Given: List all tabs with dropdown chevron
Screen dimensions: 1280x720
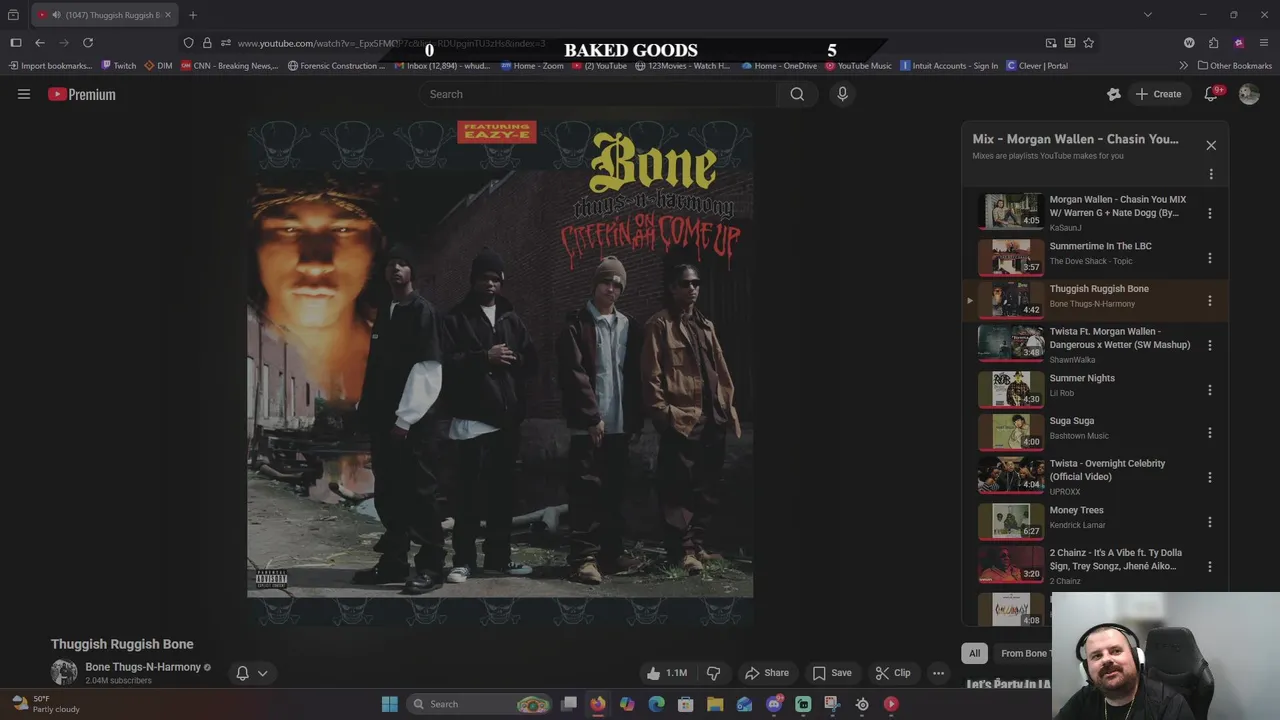Looking at the screenshot, I should click(1148, 15).
